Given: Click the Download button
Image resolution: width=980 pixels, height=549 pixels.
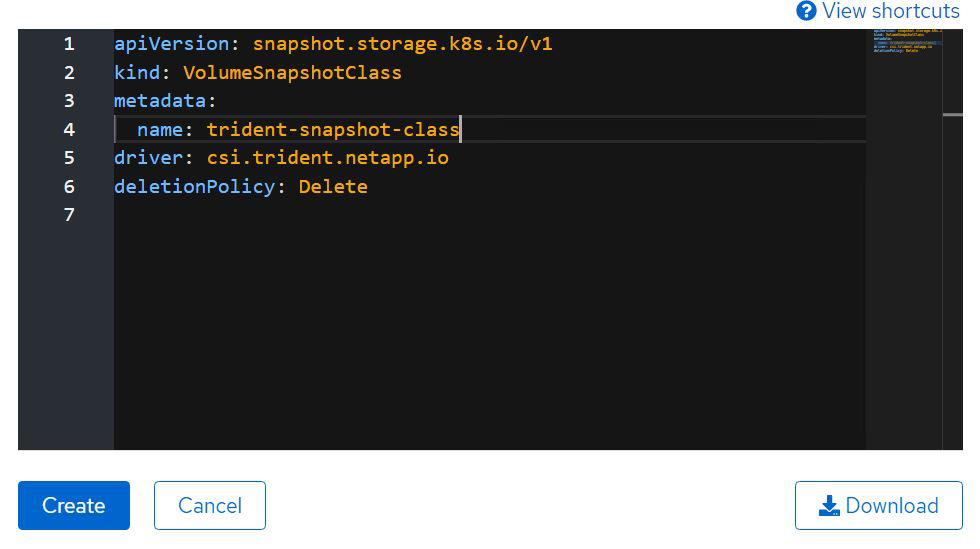Looking at the screenshot, I should (x=878, y=505).
